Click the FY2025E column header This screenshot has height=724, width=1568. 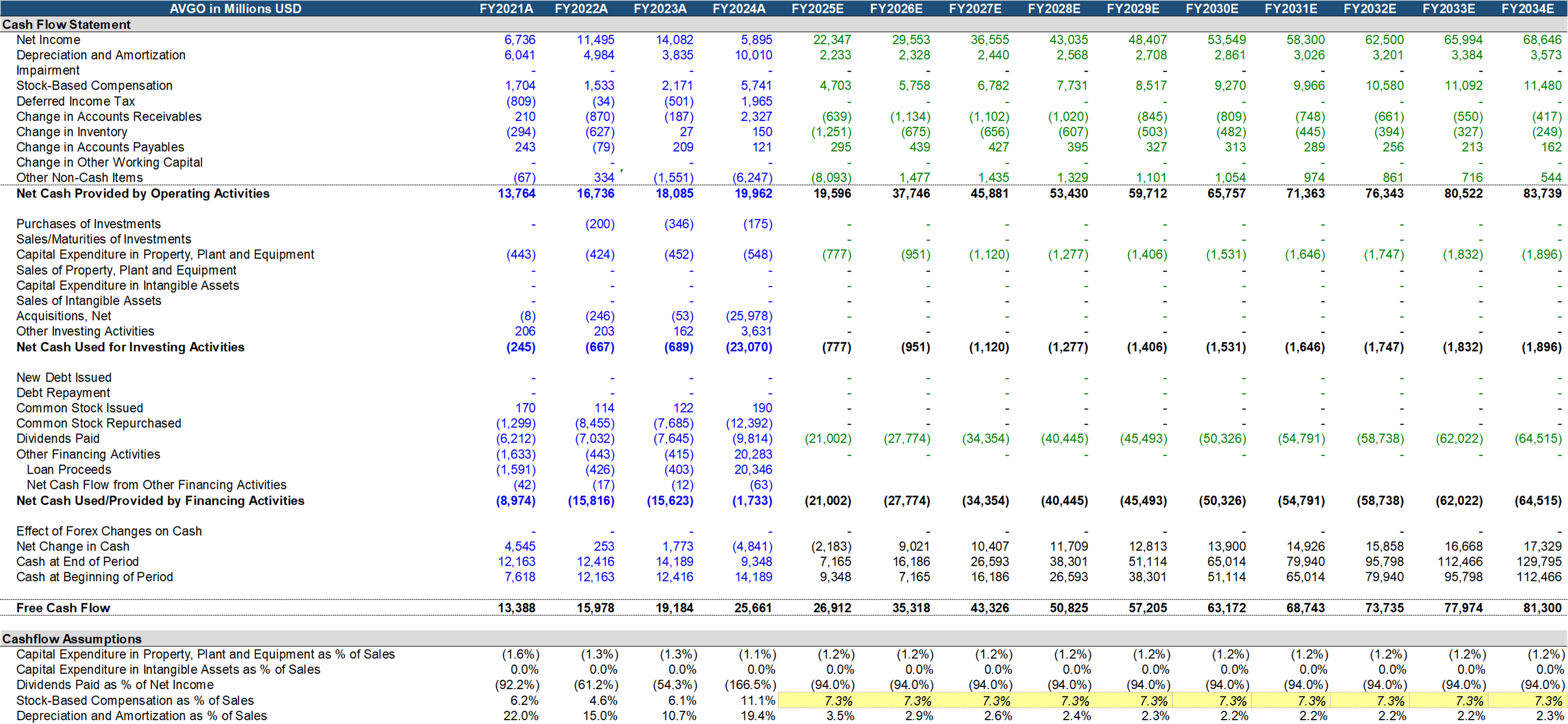tap(817, 8)
